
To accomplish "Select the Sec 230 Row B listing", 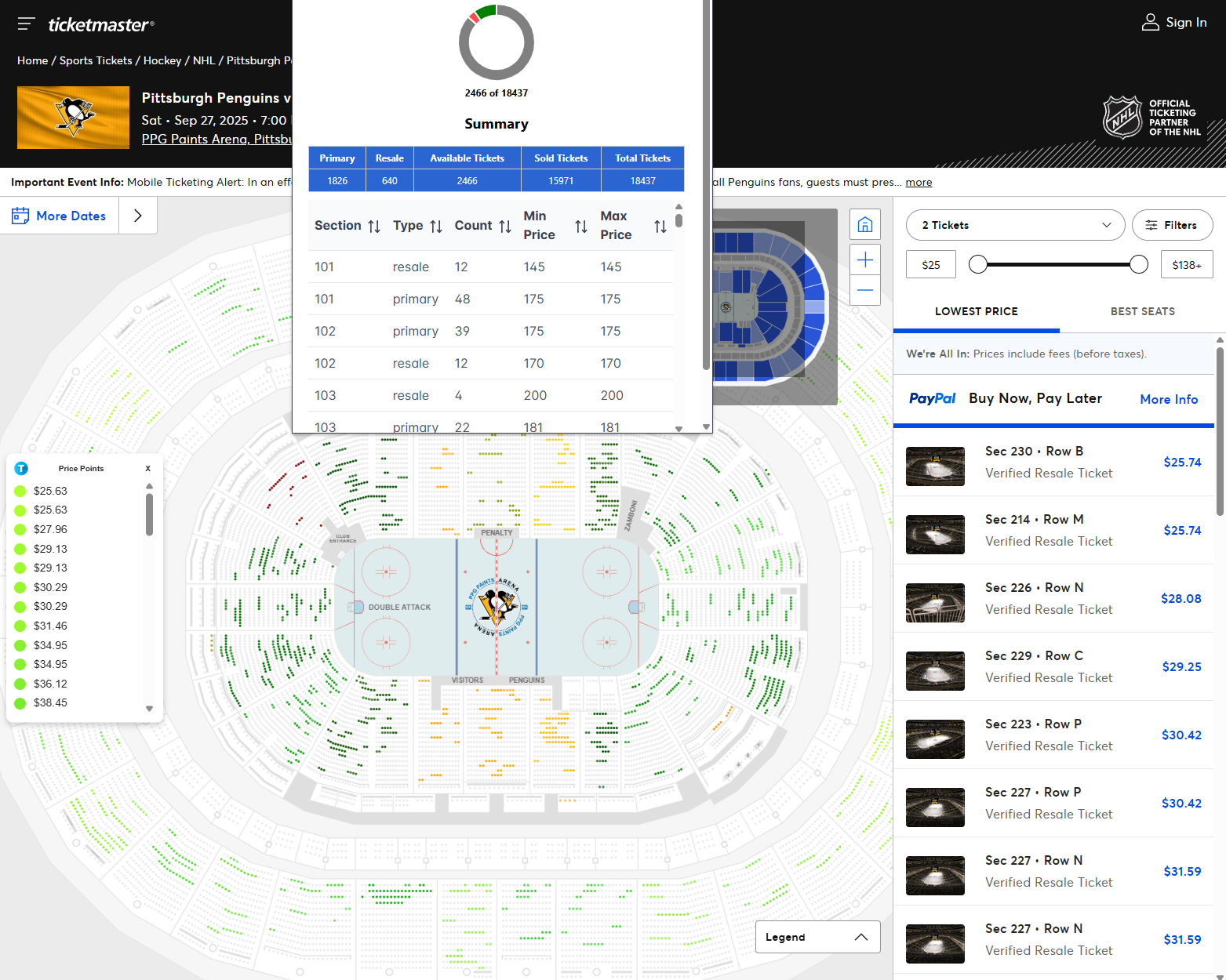I will click(1053, 463).
